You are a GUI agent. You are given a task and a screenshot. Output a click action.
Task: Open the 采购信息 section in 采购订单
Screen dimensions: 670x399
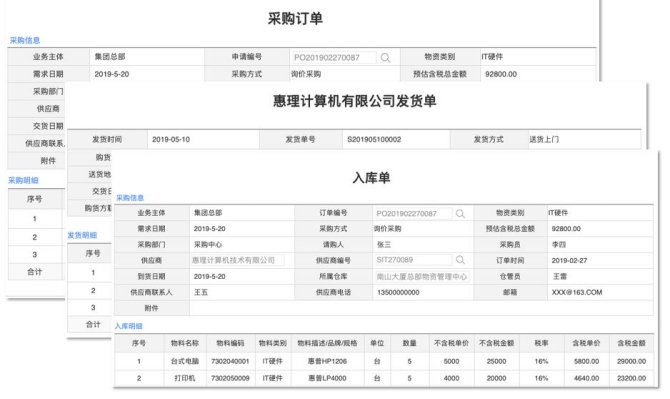[25, 41]
